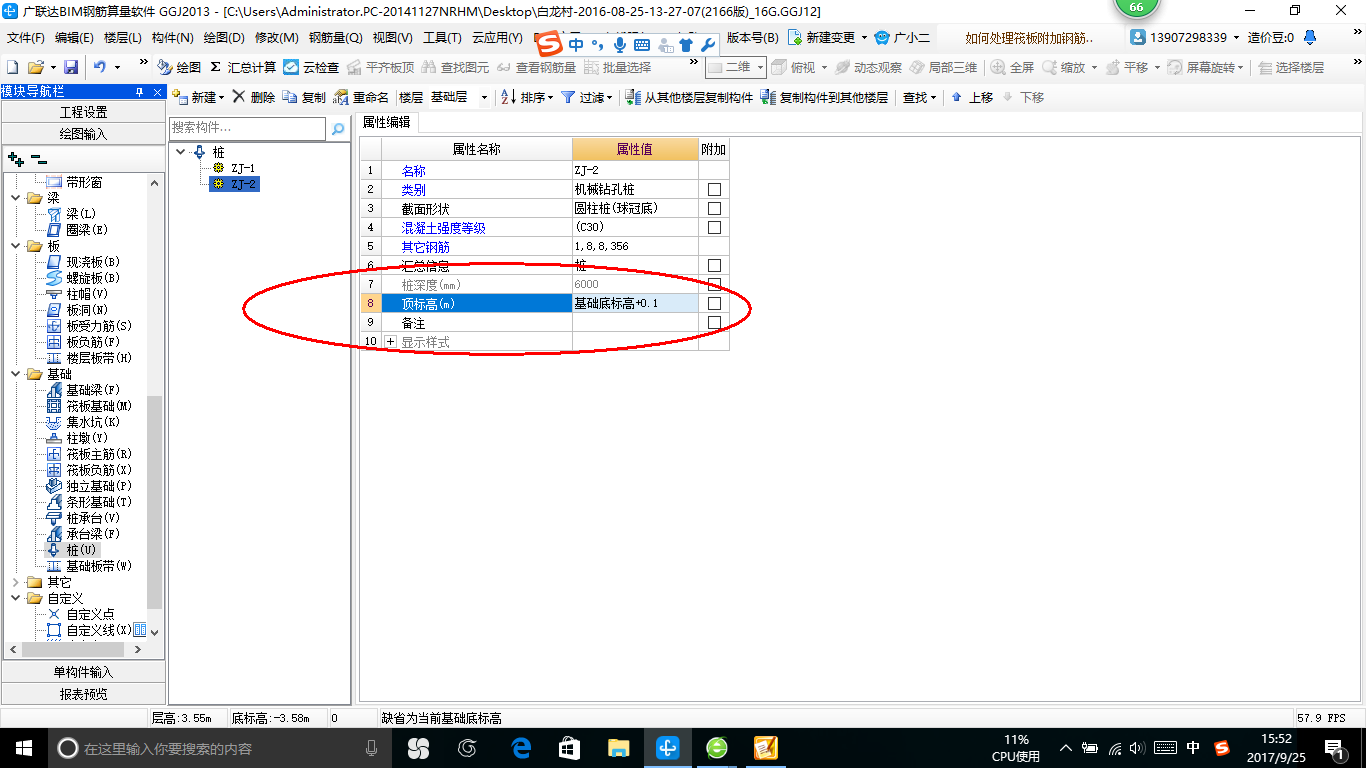Click 其它钢筋 value cell 1,8,8,356
This screenshot has height=768, width=1366.
(635, 247)
